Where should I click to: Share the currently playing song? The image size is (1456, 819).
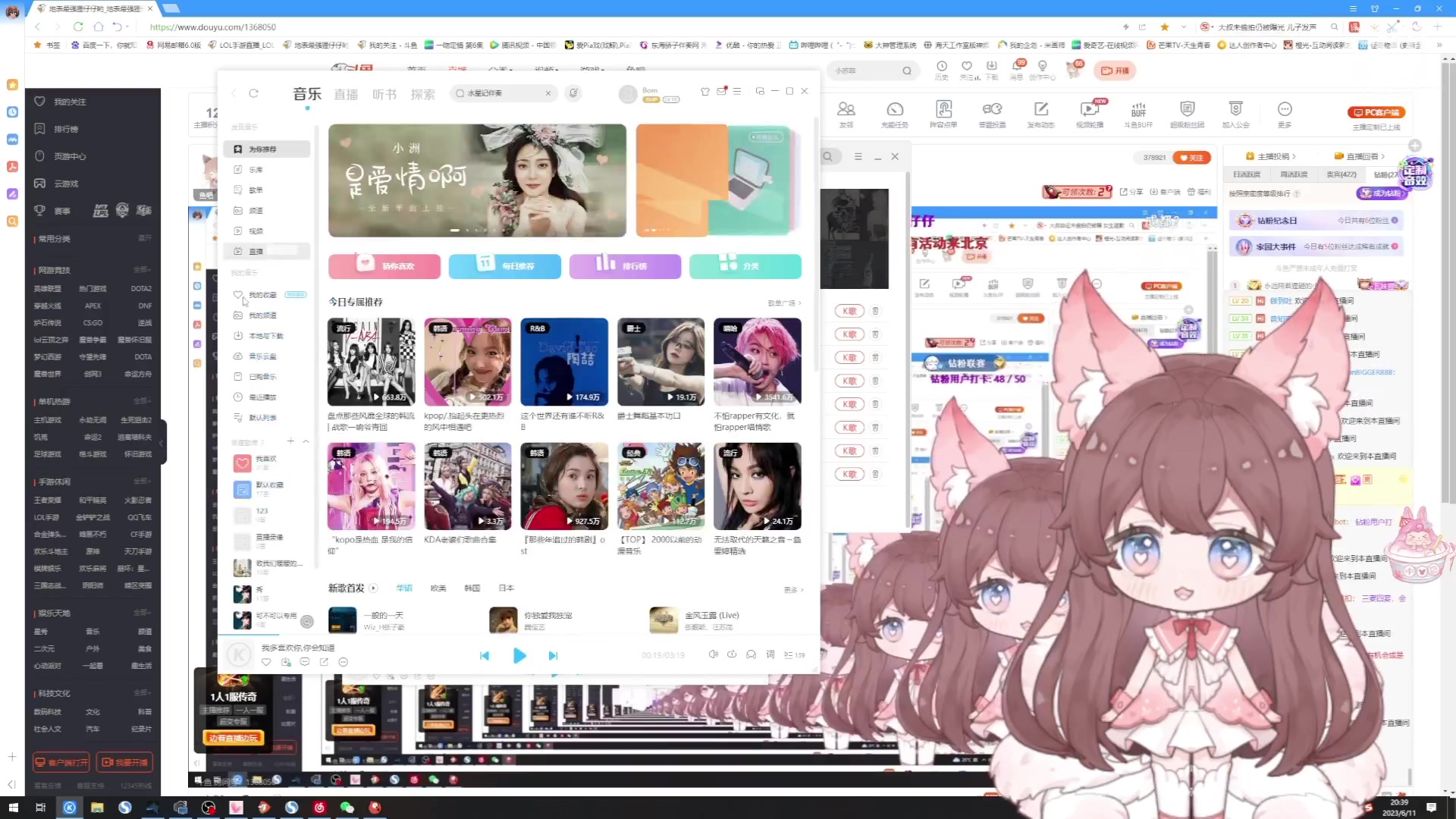pos(324,662)
